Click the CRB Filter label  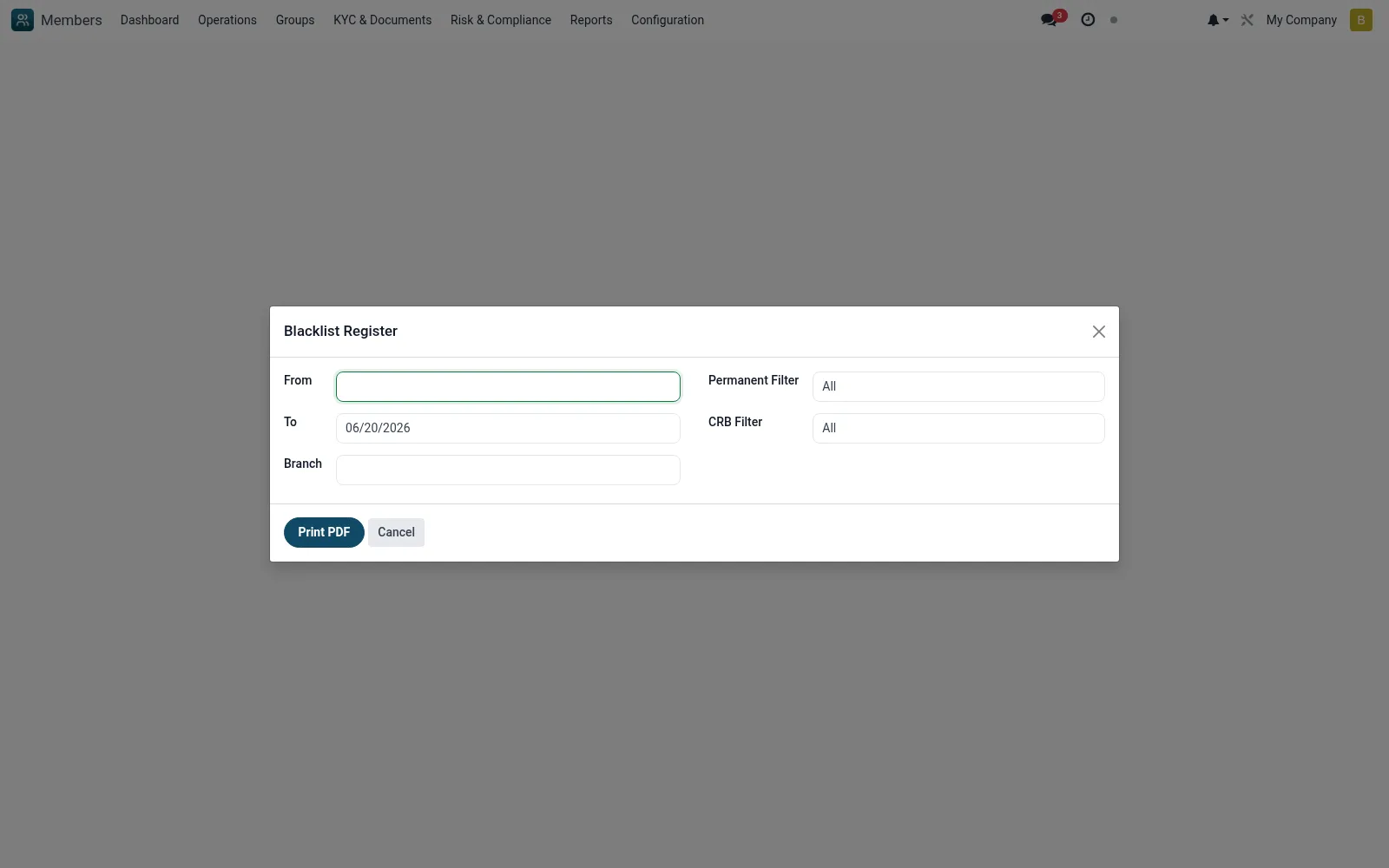735,422
